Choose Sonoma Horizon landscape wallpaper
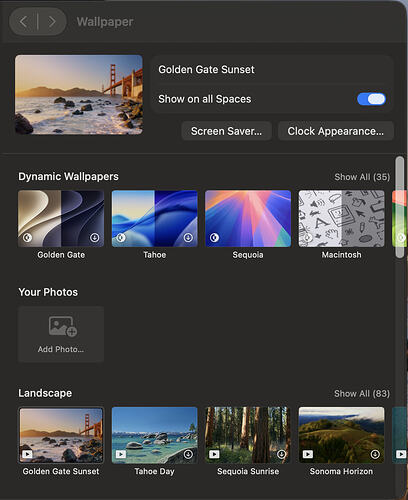Viewport: 408px width, 500px height. point(341,435)
